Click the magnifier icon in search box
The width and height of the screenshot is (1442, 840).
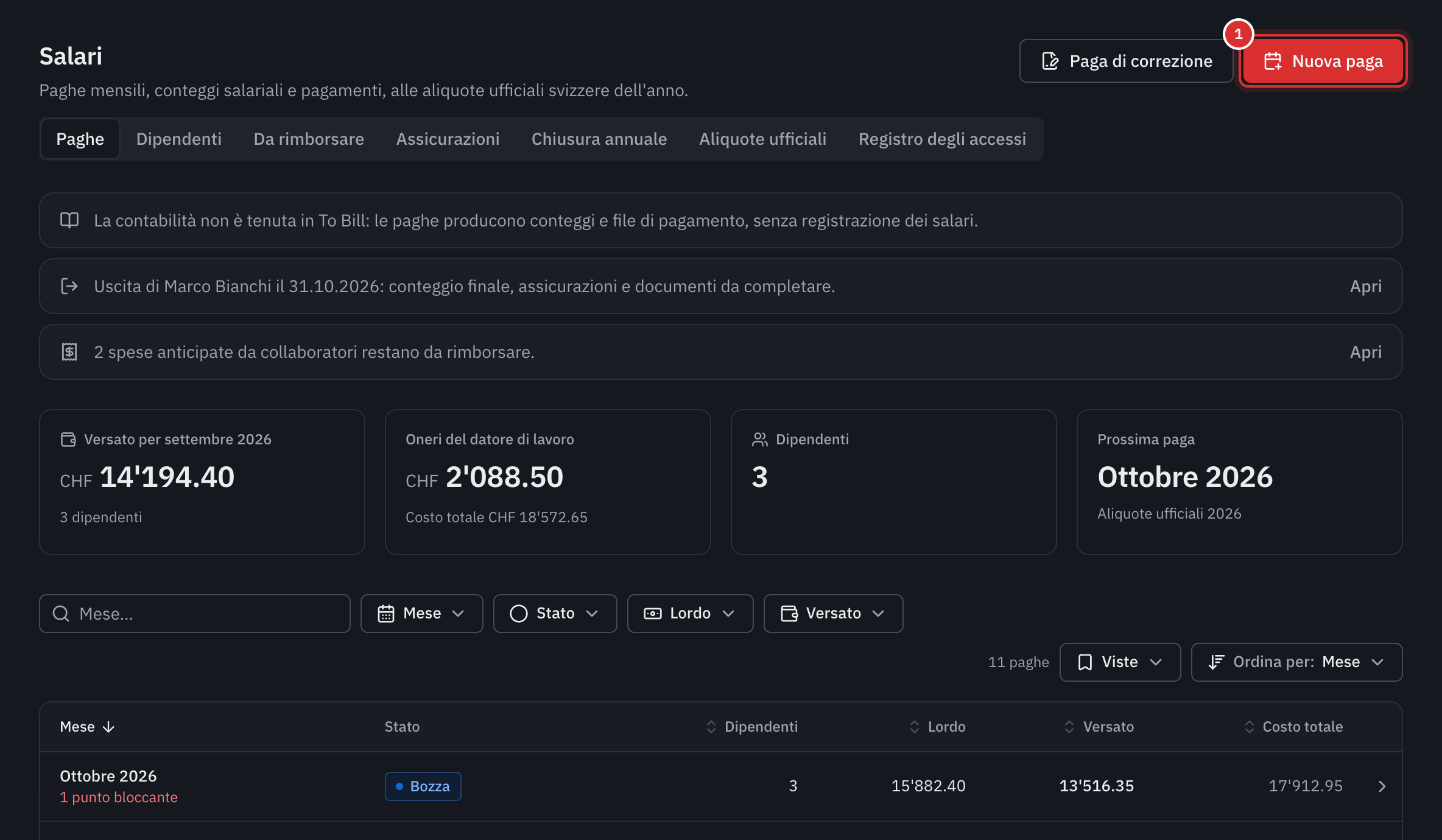[61, 614]
